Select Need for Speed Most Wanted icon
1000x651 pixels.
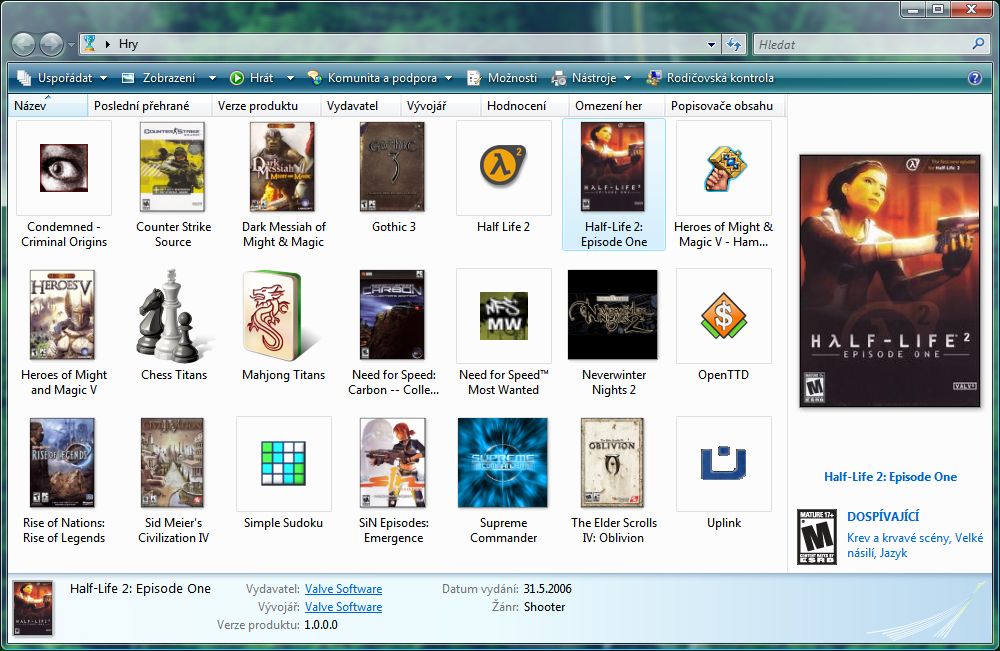pyautogui.click(x=504, y=316)
